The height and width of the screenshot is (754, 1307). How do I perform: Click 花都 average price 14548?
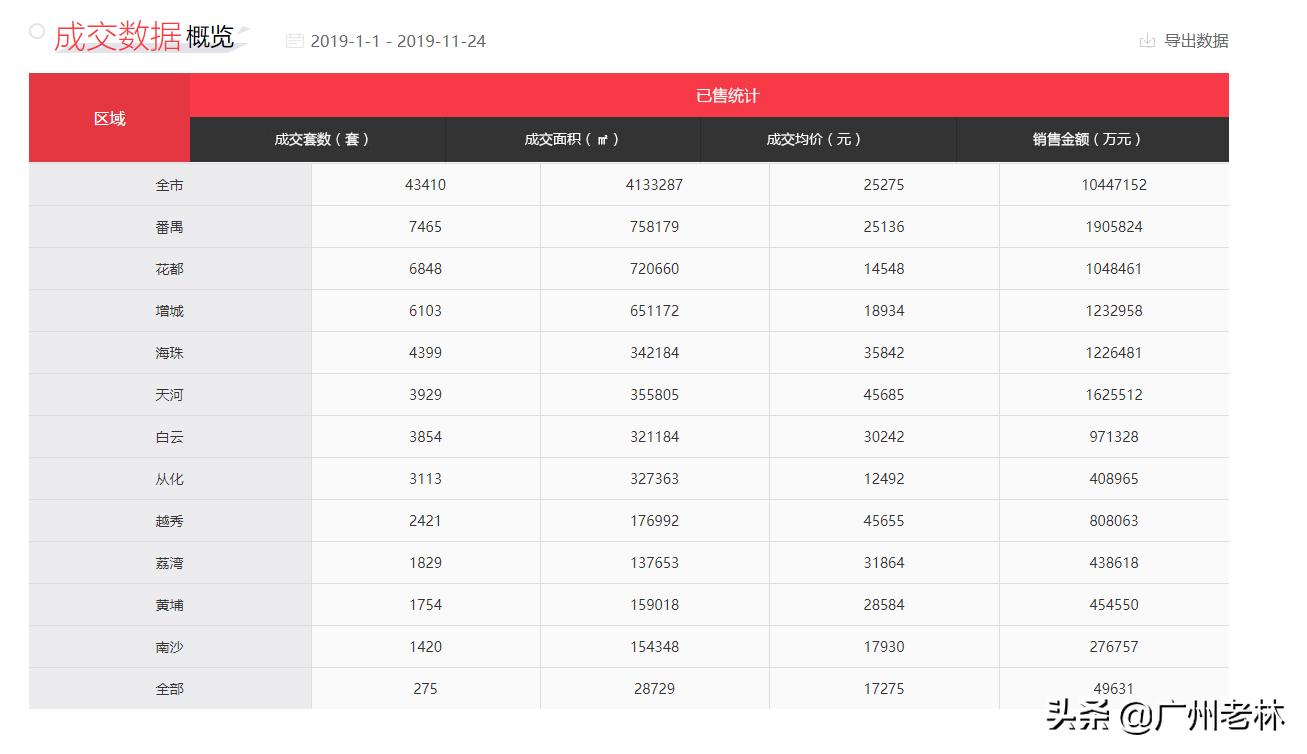click(x=884, y=269)
